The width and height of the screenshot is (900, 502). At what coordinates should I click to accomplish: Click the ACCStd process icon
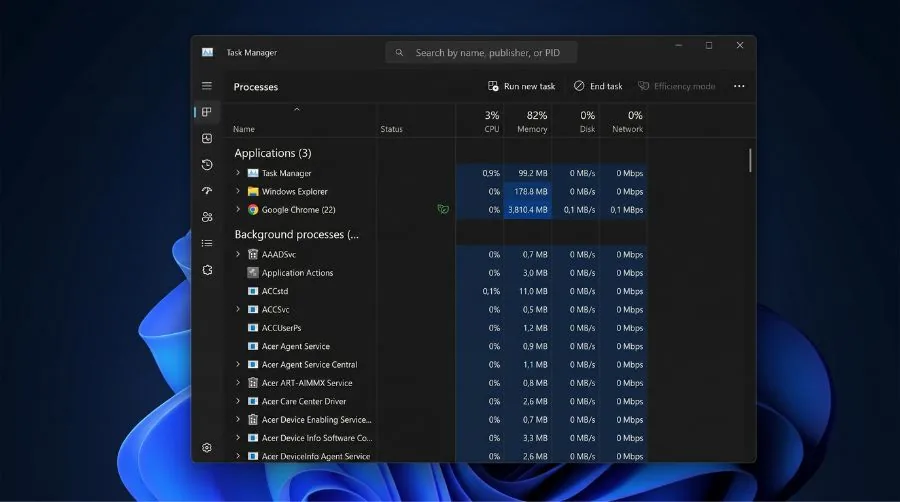253,291
